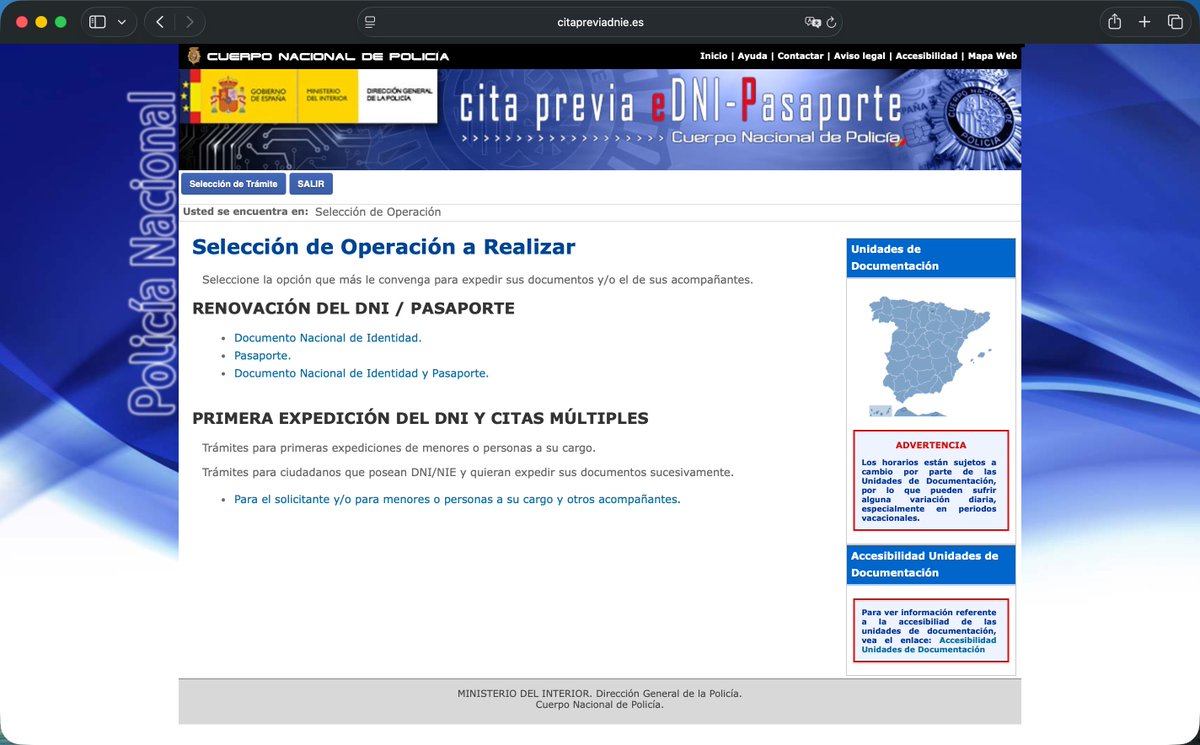1200x745 pixels.
Task: Open the Mapa Web menu link
Action: [x=992, y=56]
